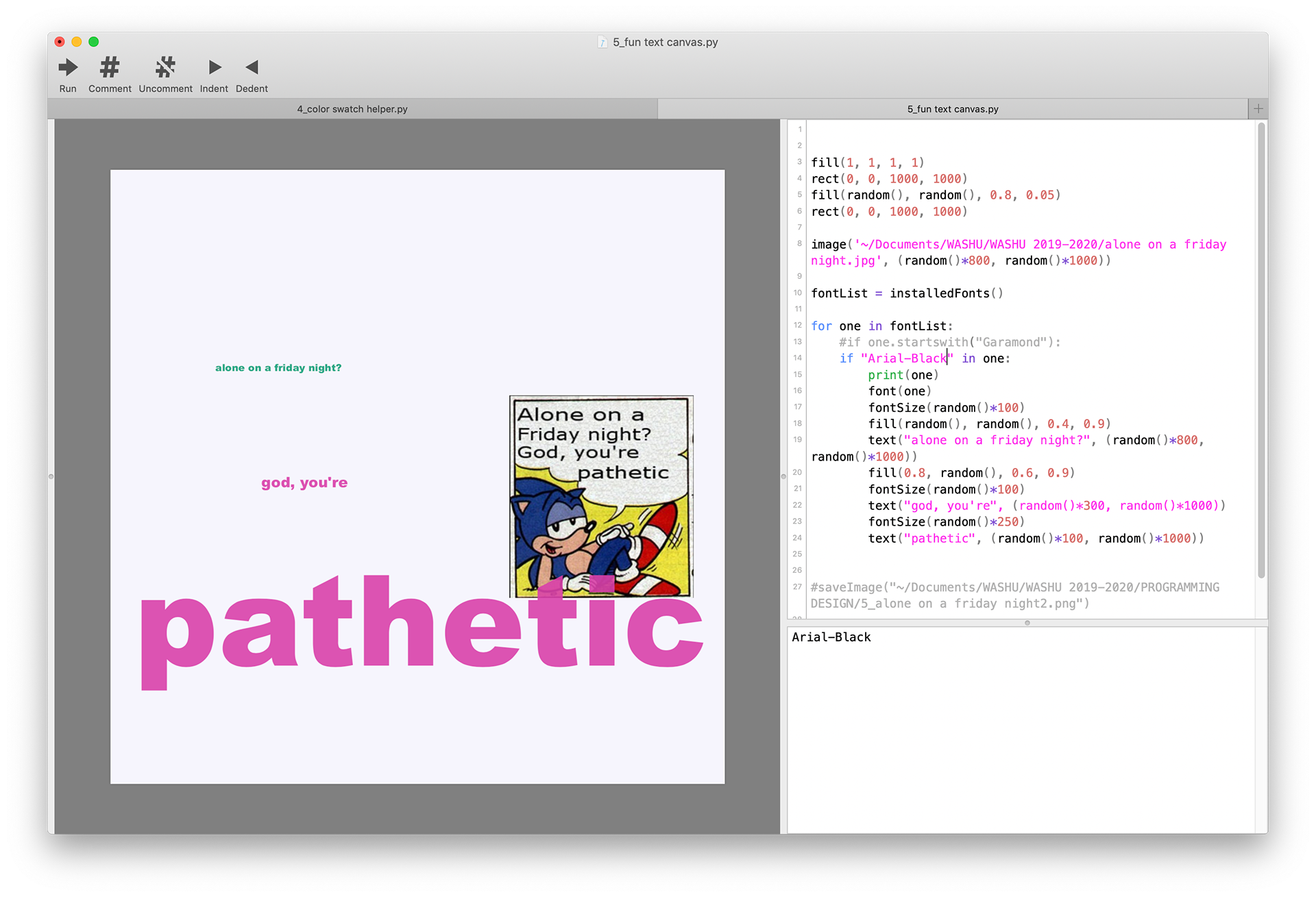
Task: Add a new tab with plus button
Action: pyautogui.click(x=1258, y=108)
